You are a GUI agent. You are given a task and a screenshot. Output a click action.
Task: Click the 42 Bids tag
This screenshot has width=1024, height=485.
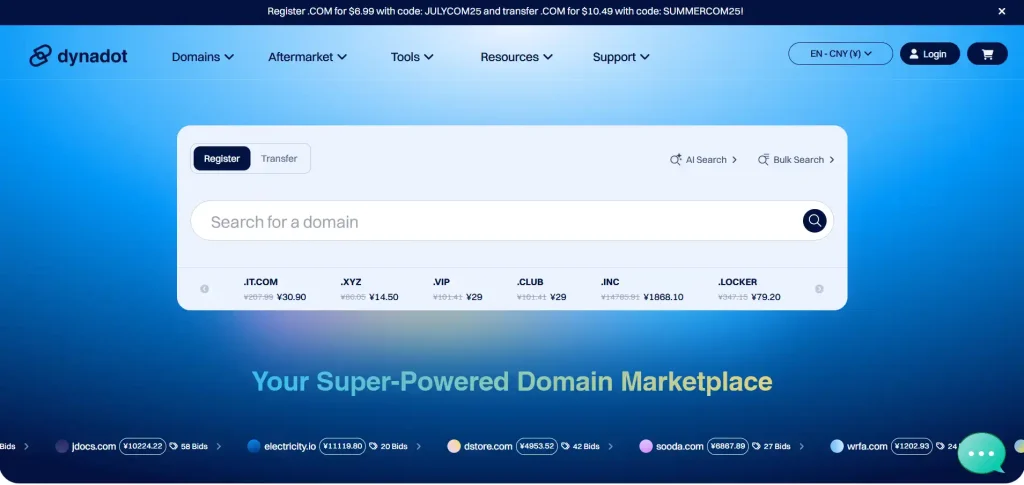coord(580,446)
